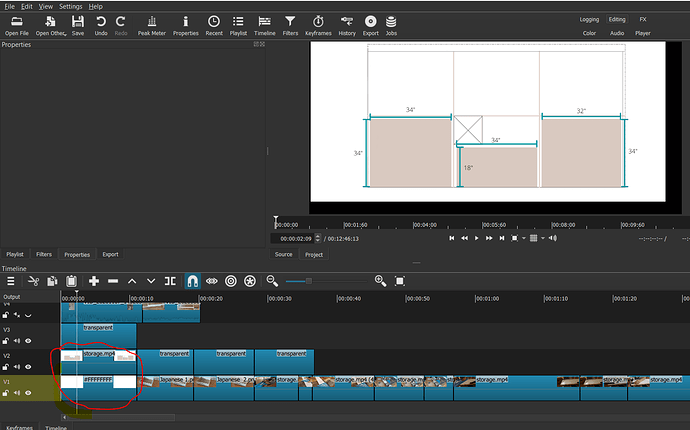Split clip at playhead
The width and height of the screenshot is (690, 430).
(170, 281)
